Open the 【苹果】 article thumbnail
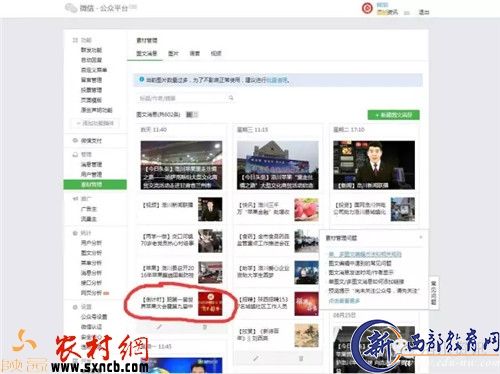The image size is (500, 374). pos(210,272)
